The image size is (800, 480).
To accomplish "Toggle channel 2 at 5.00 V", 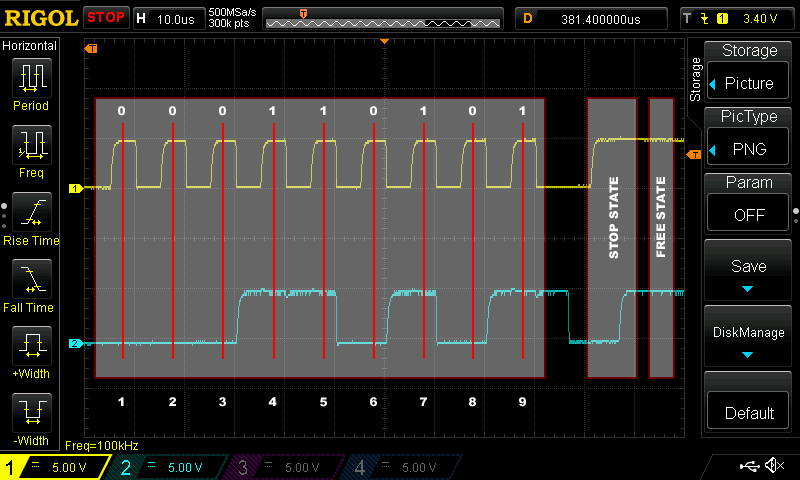I will click(x=168, y=467).
